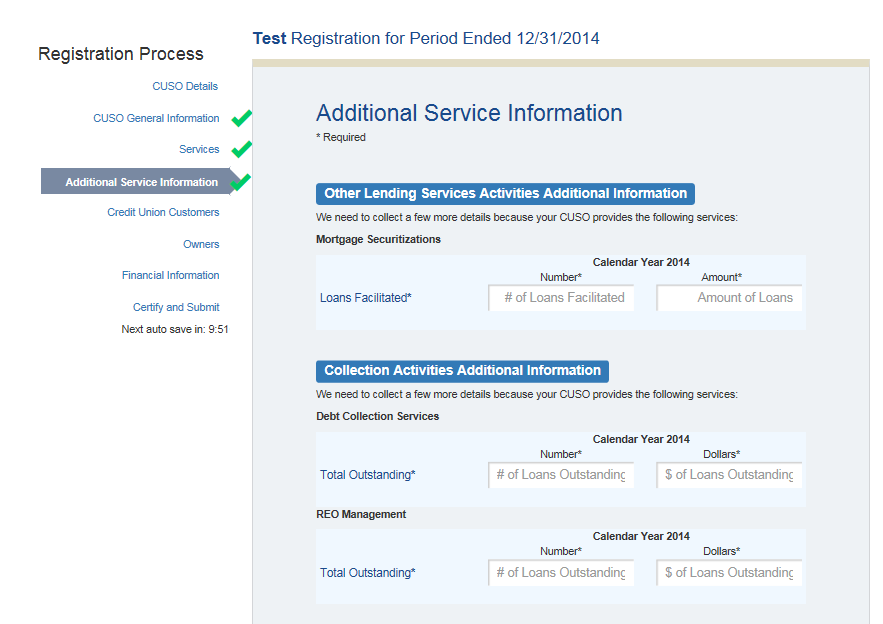Open Certify and Submit page
Screen dimensions: 883x624
[176, 307]
